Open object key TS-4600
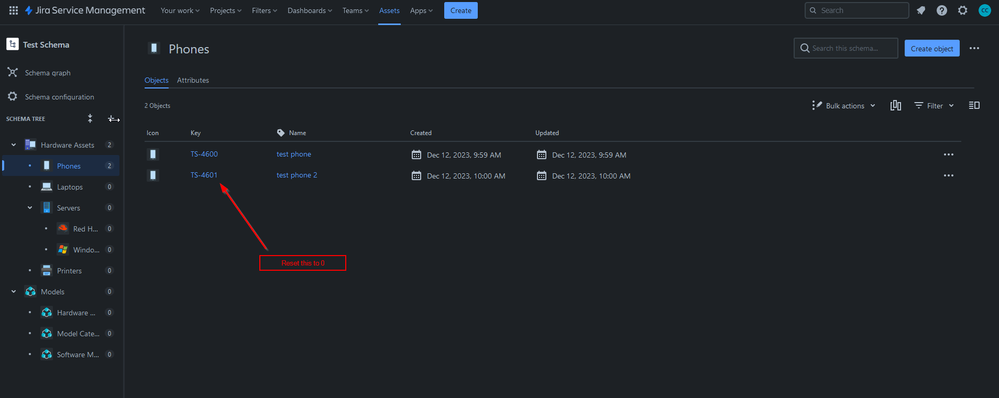999x398 pixels. [204, 154]
